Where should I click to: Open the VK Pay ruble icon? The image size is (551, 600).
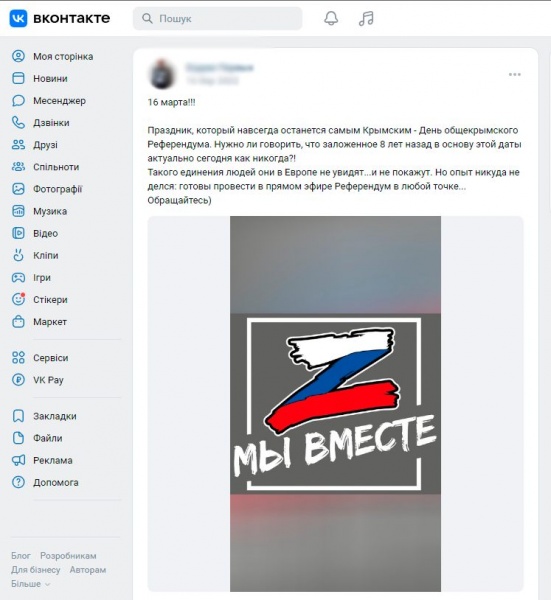click(x=18, y=380)
